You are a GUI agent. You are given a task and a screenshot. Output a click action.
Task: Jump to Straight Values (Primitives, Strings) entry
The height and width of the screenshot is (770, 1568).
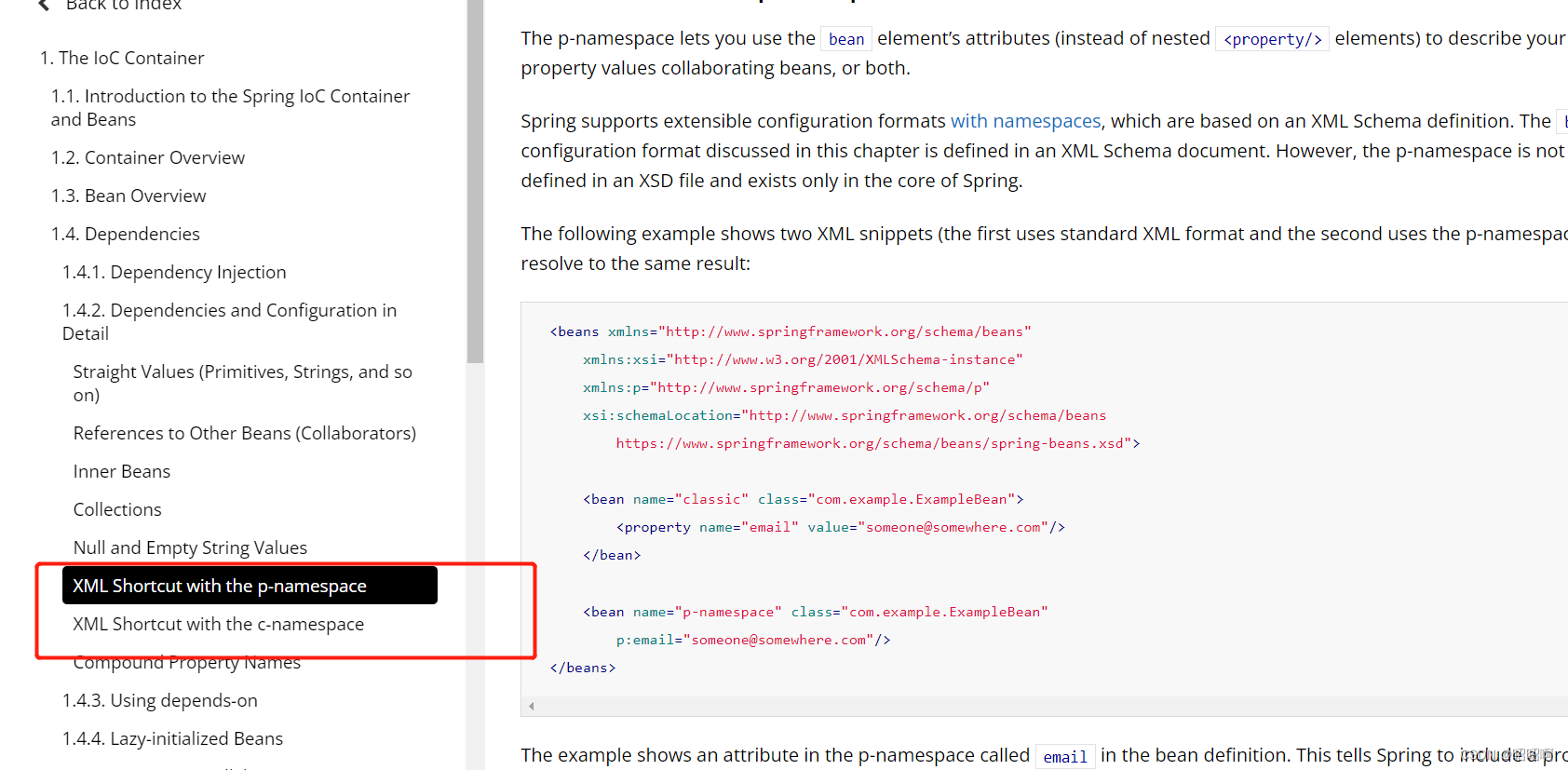(242, 383)
